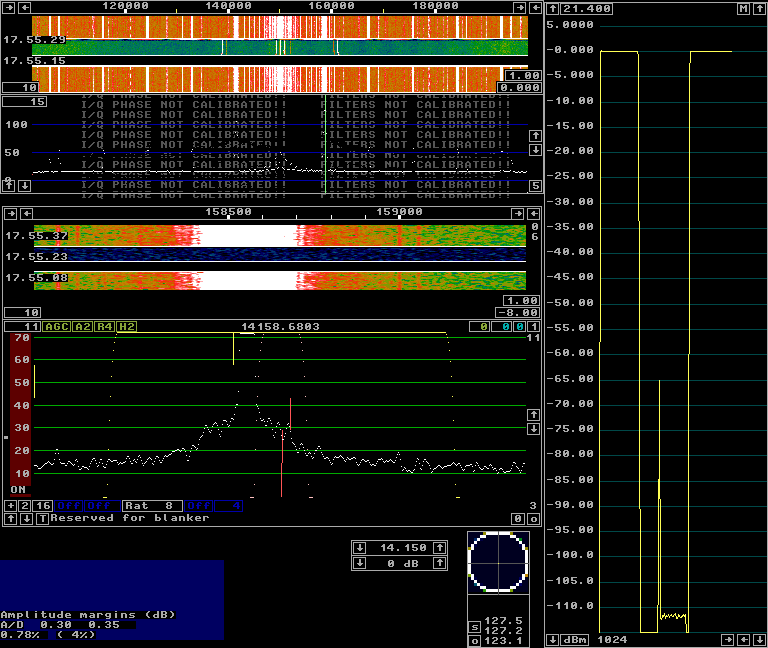Click the up arrow beside the M button
The width and height of the screenshot is (768, 648).
[759, 8]
